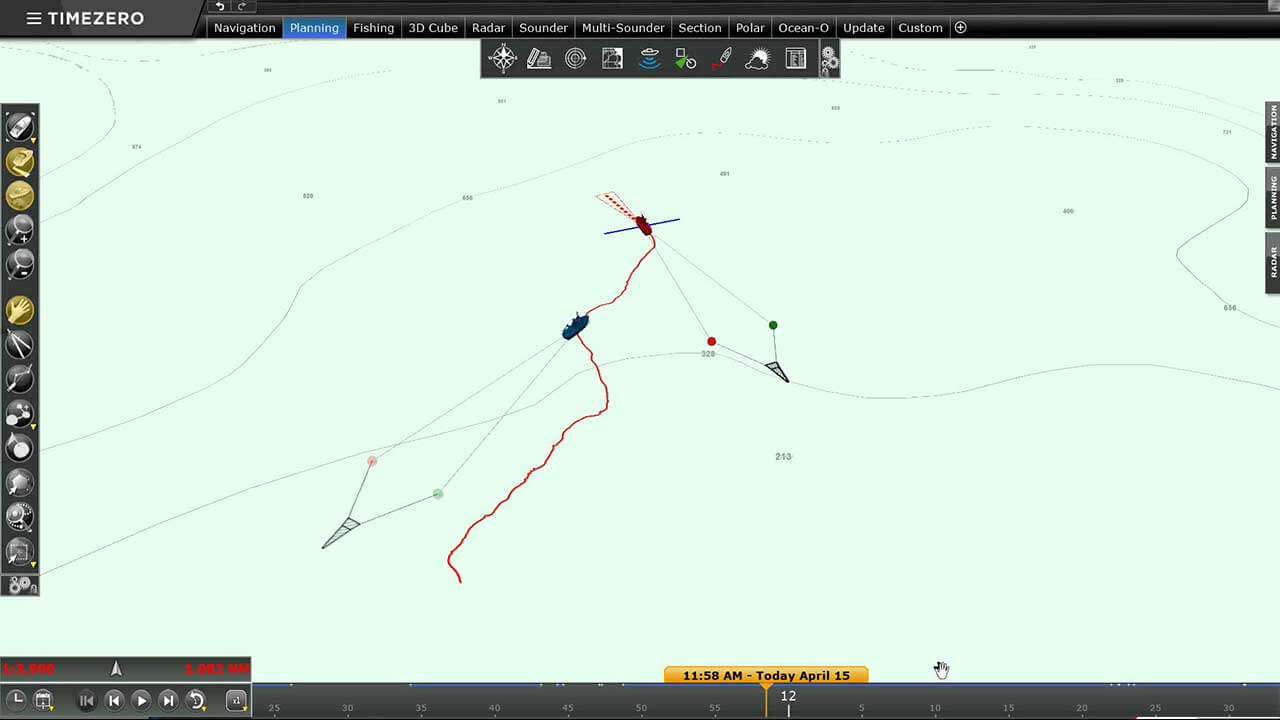Switch to the Multi-Sounder tab
Viewport: 1280px width, 720px height.
pos(623,28)
